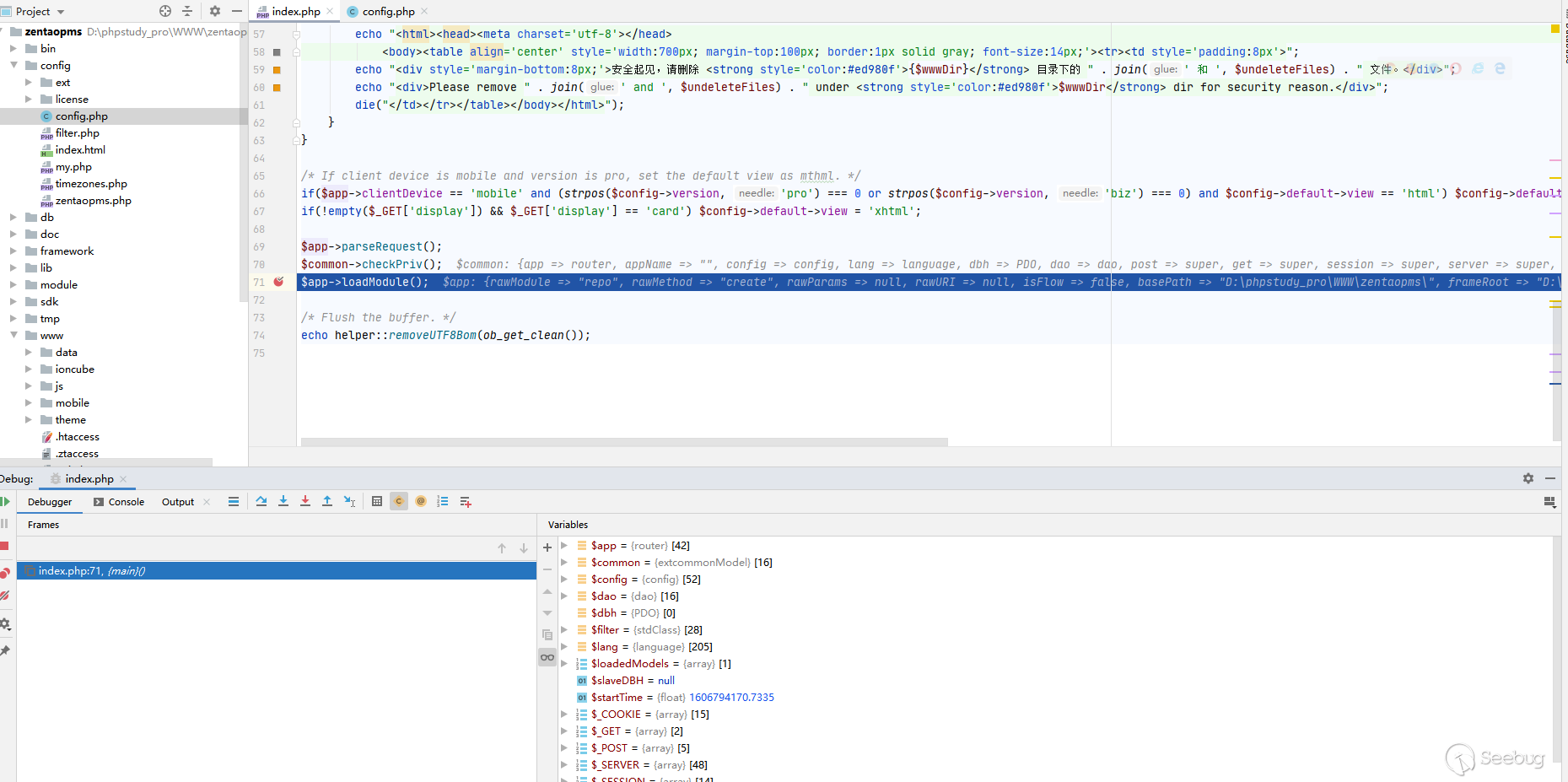The width and height of the screenshot is (1568, 782).
Task: Click Run to Cursor icon
Action: click(x=349, y=501)
